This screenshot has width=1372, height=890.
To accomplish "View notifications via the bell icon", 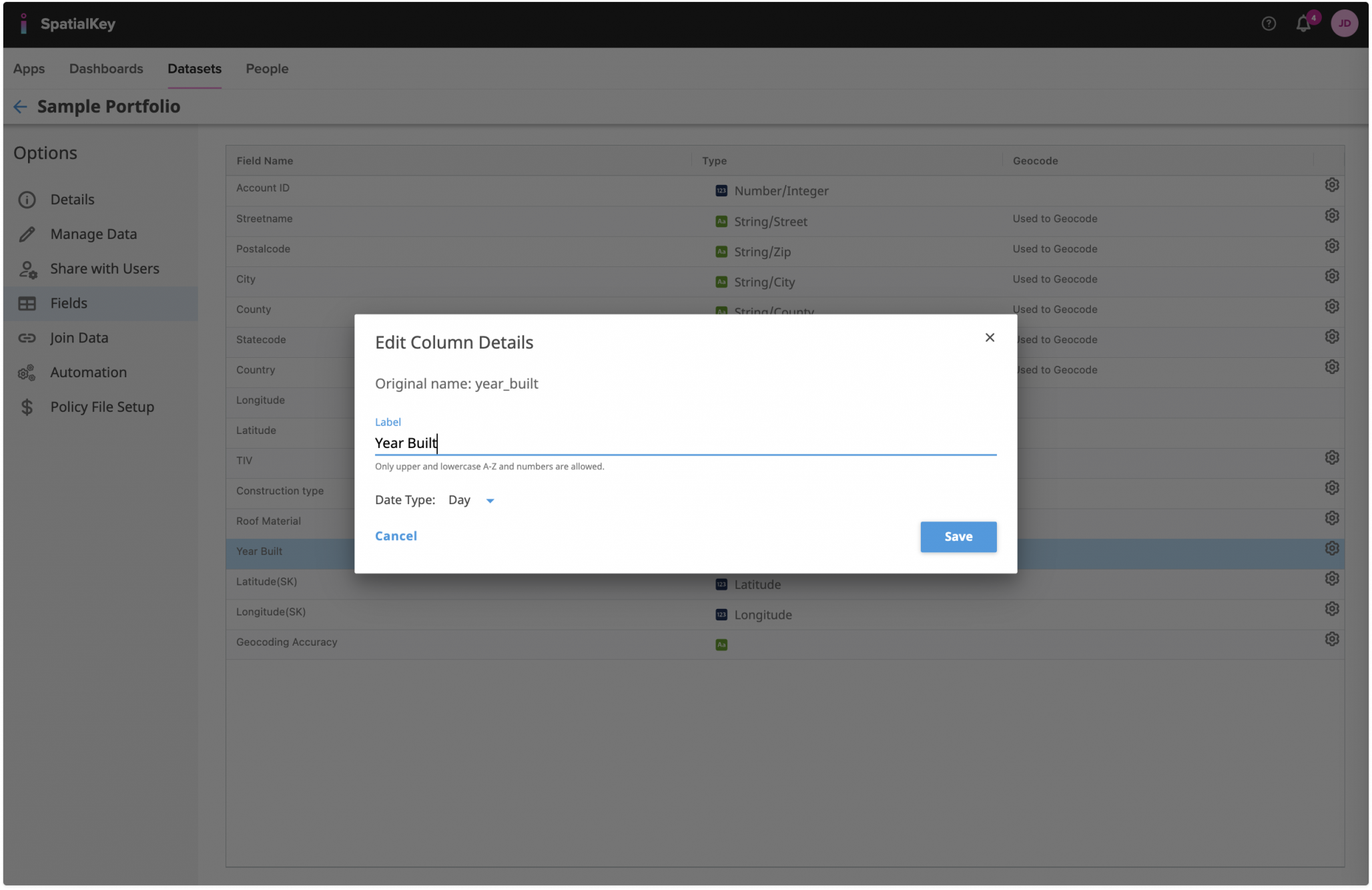I will pyautogui.click(x=1303, y=23).
